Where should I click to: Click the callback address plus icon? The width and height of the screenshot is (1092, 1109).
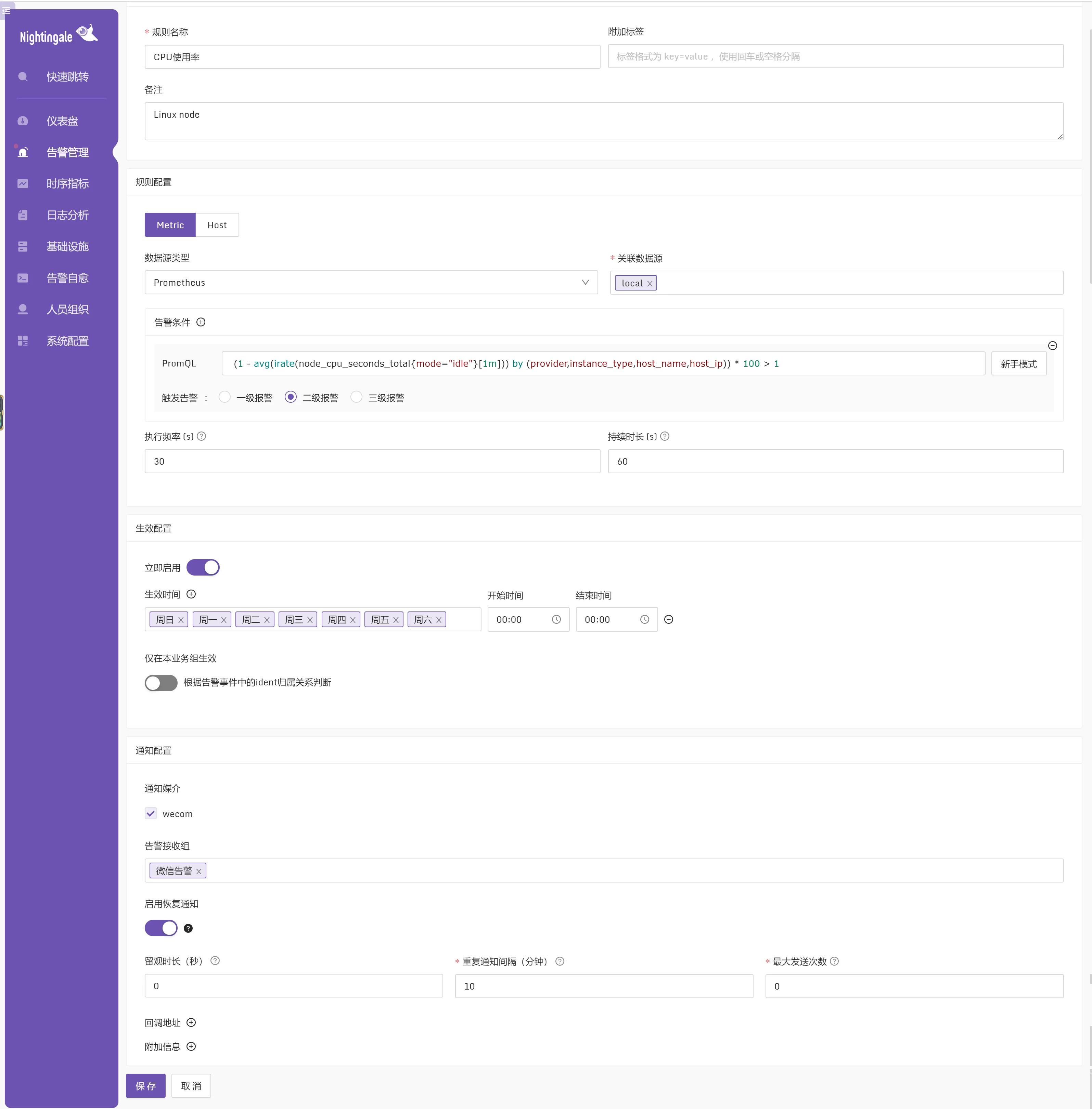(x=191, y=1022)
